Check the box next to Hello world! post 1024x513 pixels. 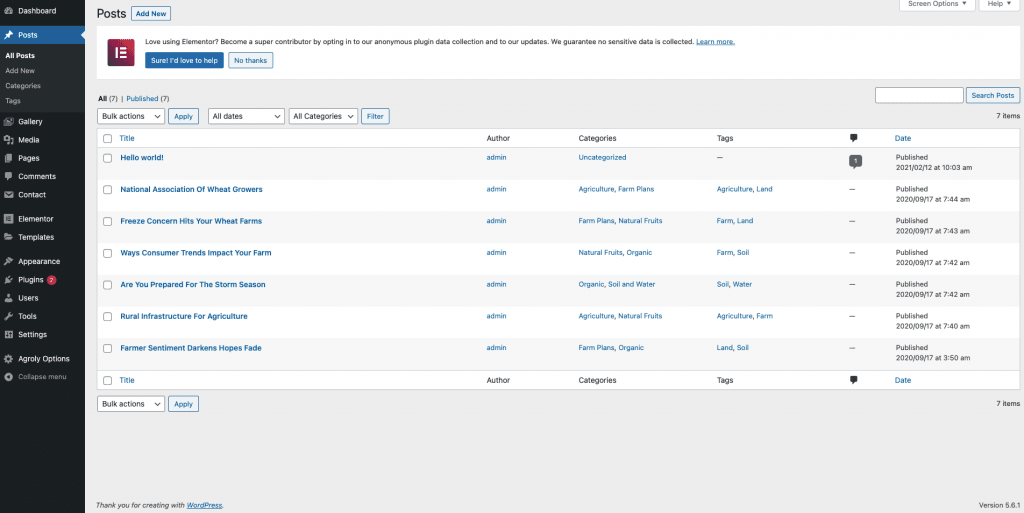coord(107,158)
